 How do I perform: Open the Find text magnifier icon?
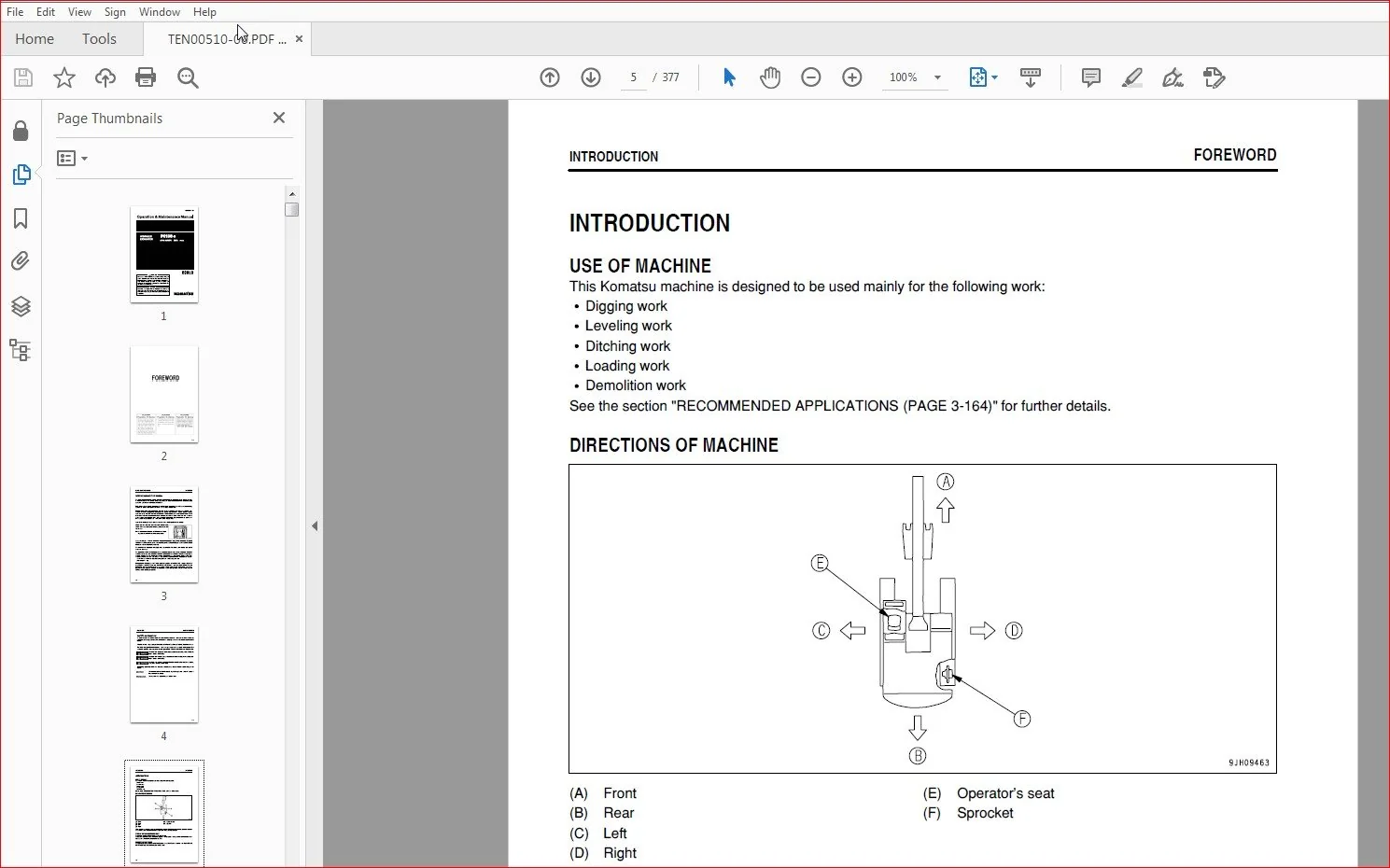tap(188, 77)
